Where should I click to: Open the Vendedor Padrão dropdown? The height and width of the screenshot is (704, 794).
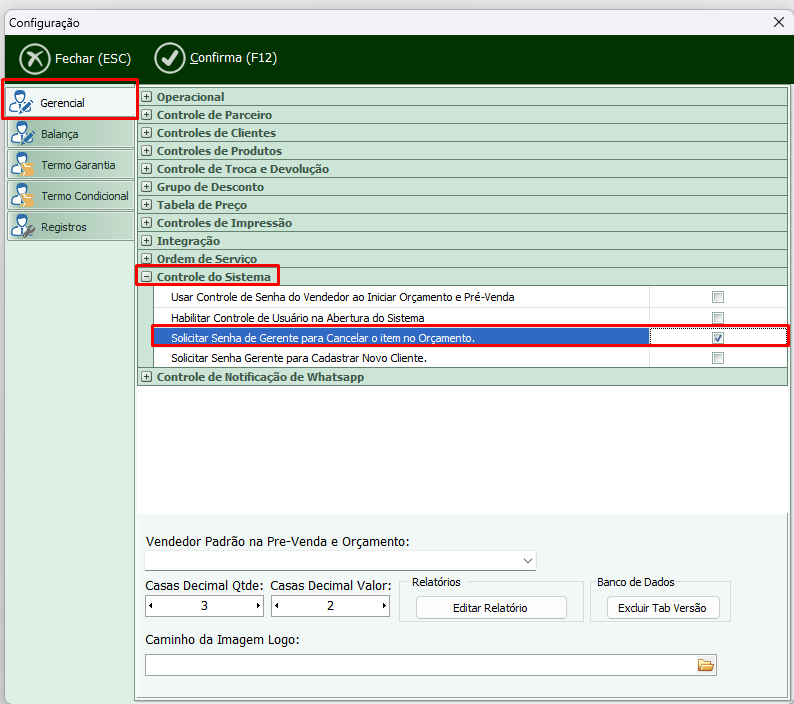click(x=527, y=561)
